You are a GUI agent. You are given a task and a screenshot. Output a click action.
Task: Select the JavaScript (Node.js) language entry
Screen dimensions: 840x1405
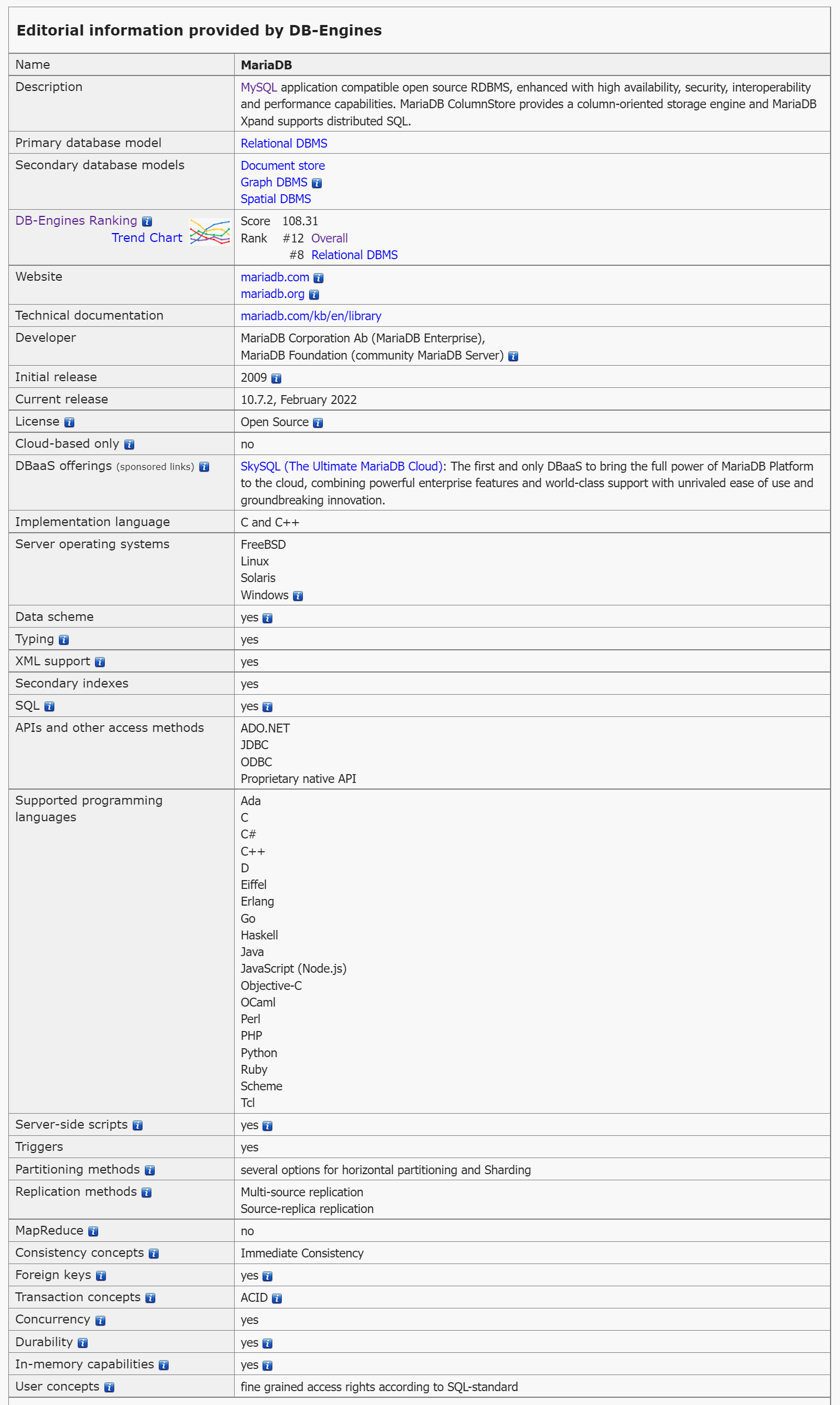coord(294,968)
